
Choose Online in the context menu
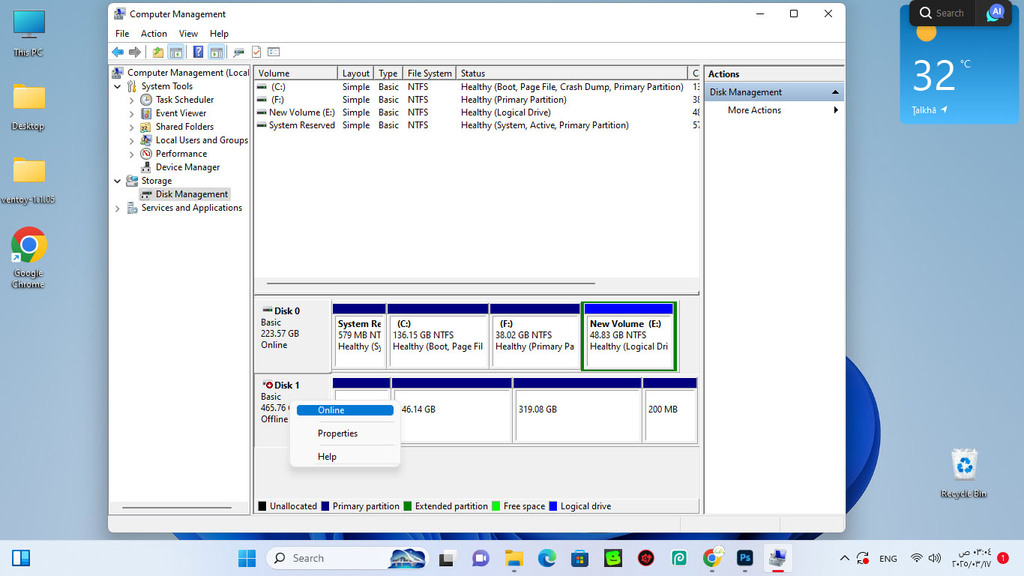[x=345, y=410]
